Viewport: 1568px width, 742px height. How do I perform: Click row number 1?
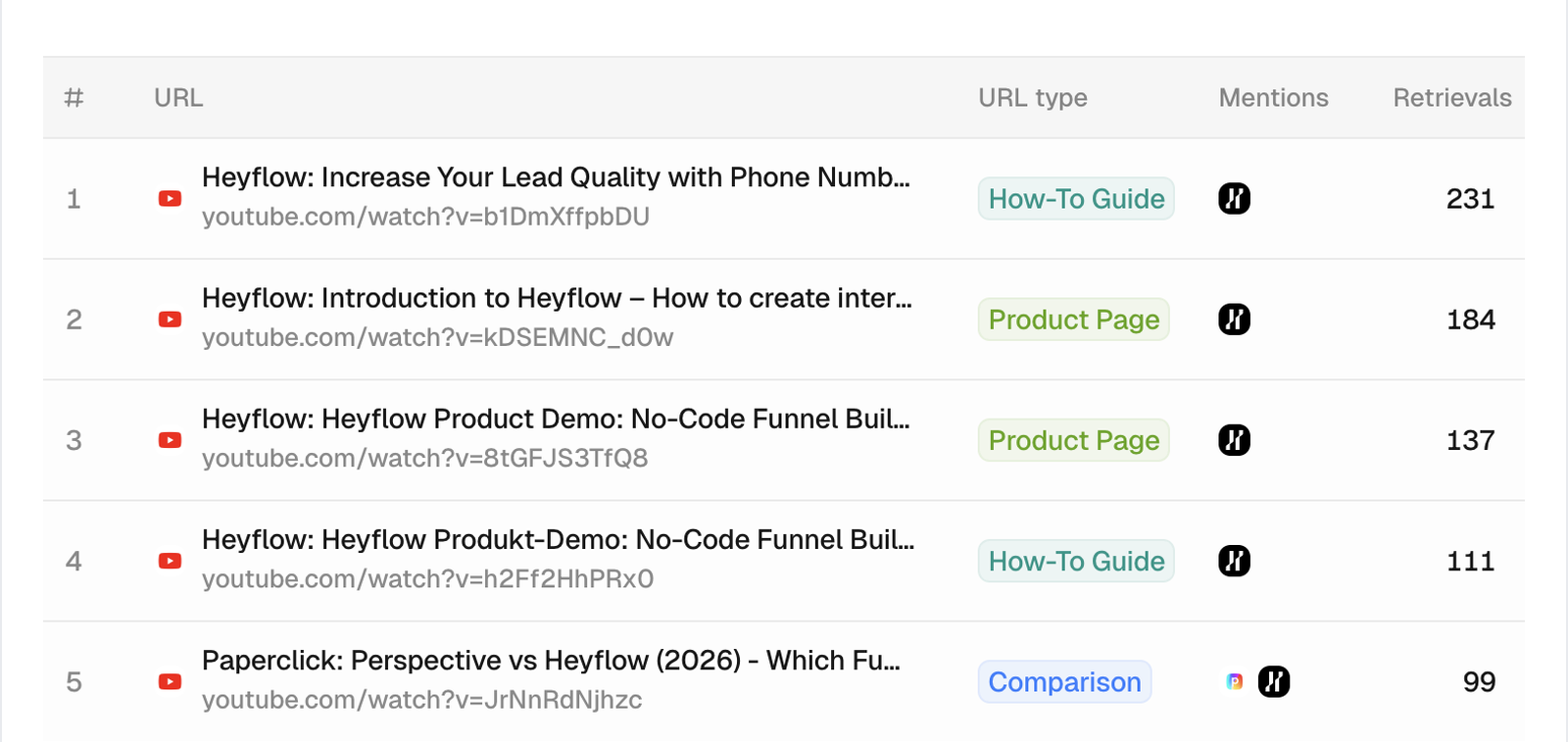73,199
